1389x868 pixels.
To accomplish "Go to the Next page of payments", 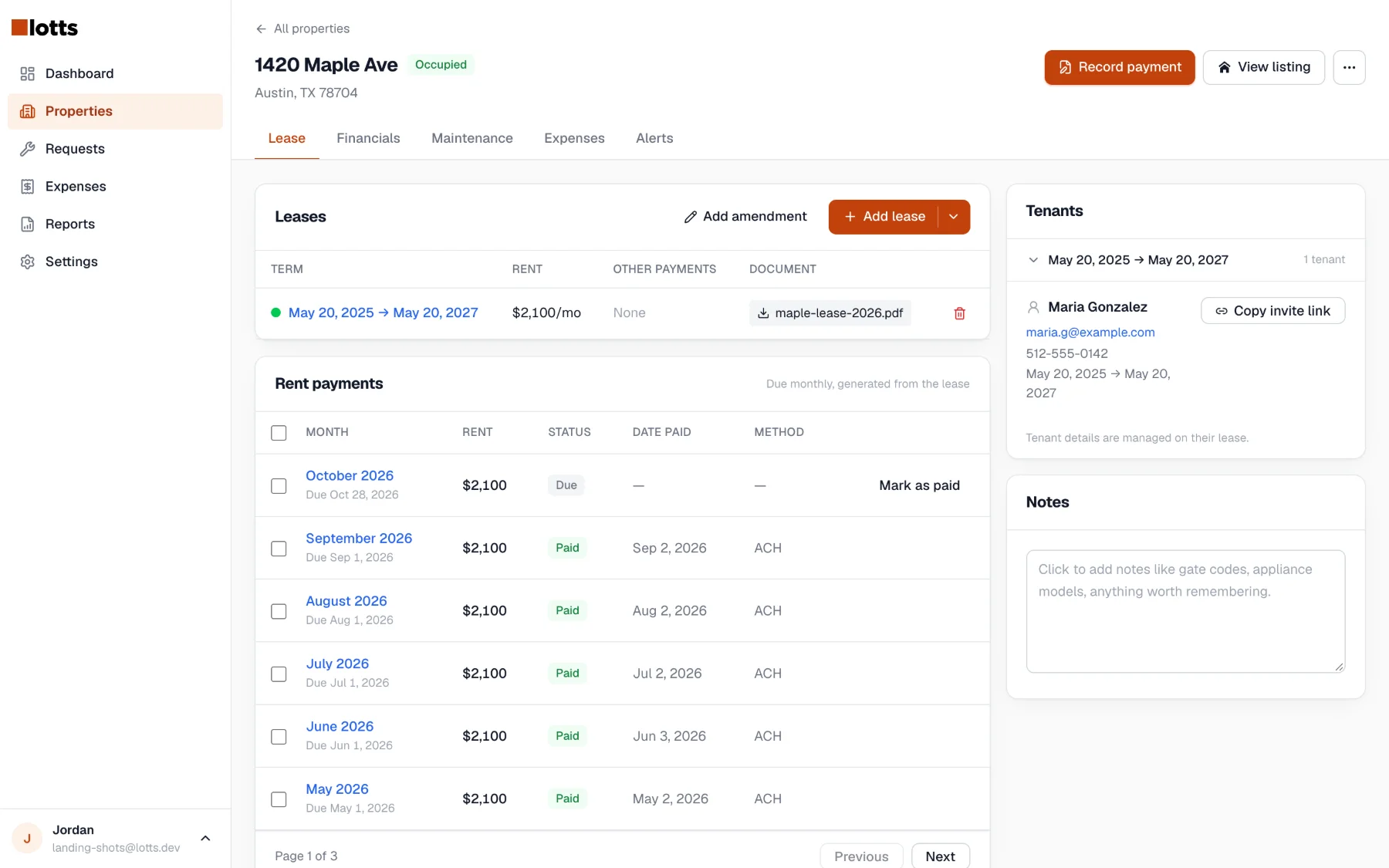I will (940, 856).
